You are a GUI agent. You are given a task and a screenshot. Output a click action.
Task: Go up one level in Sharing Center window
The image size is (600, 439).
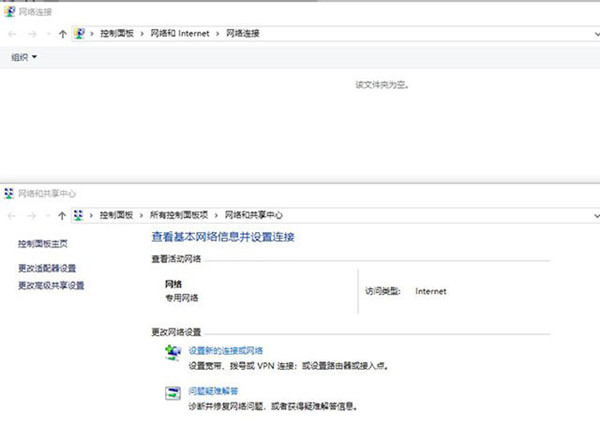(x=62, y=216)
